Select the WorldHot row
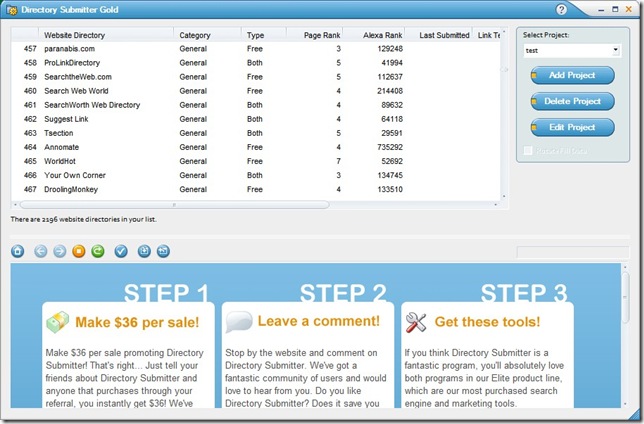644x424 pixels. [x=255, y=161]
